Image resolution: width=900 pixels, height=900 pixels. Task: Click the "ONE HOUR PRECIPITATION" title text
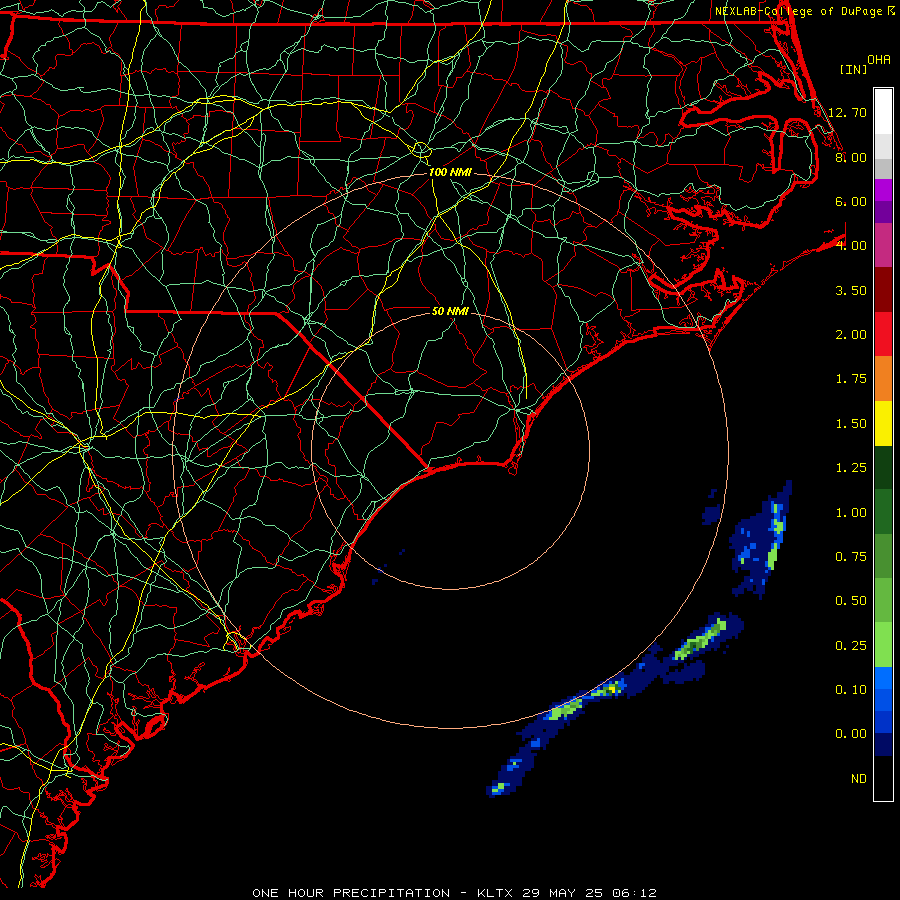click(x=351, y=893)
